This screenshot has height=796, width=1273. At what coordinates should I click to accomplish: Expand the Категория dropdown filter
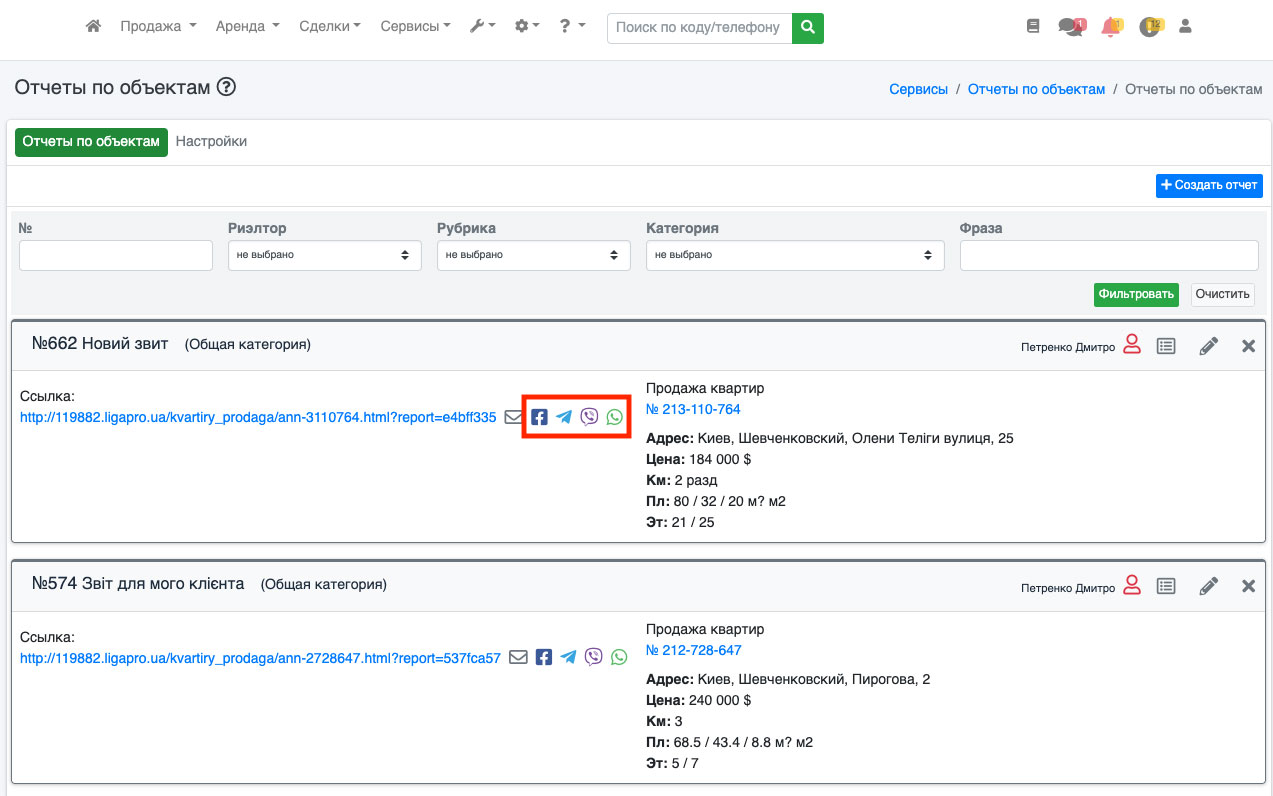pyautogui.click(x=795, y=255)
